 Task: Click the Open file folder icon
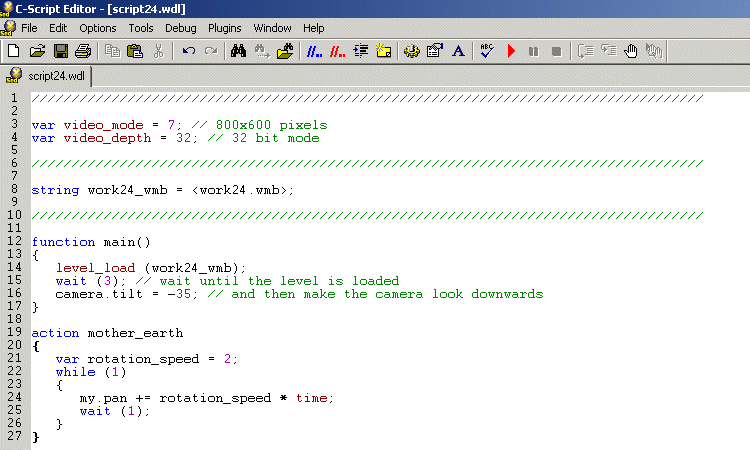37,51
